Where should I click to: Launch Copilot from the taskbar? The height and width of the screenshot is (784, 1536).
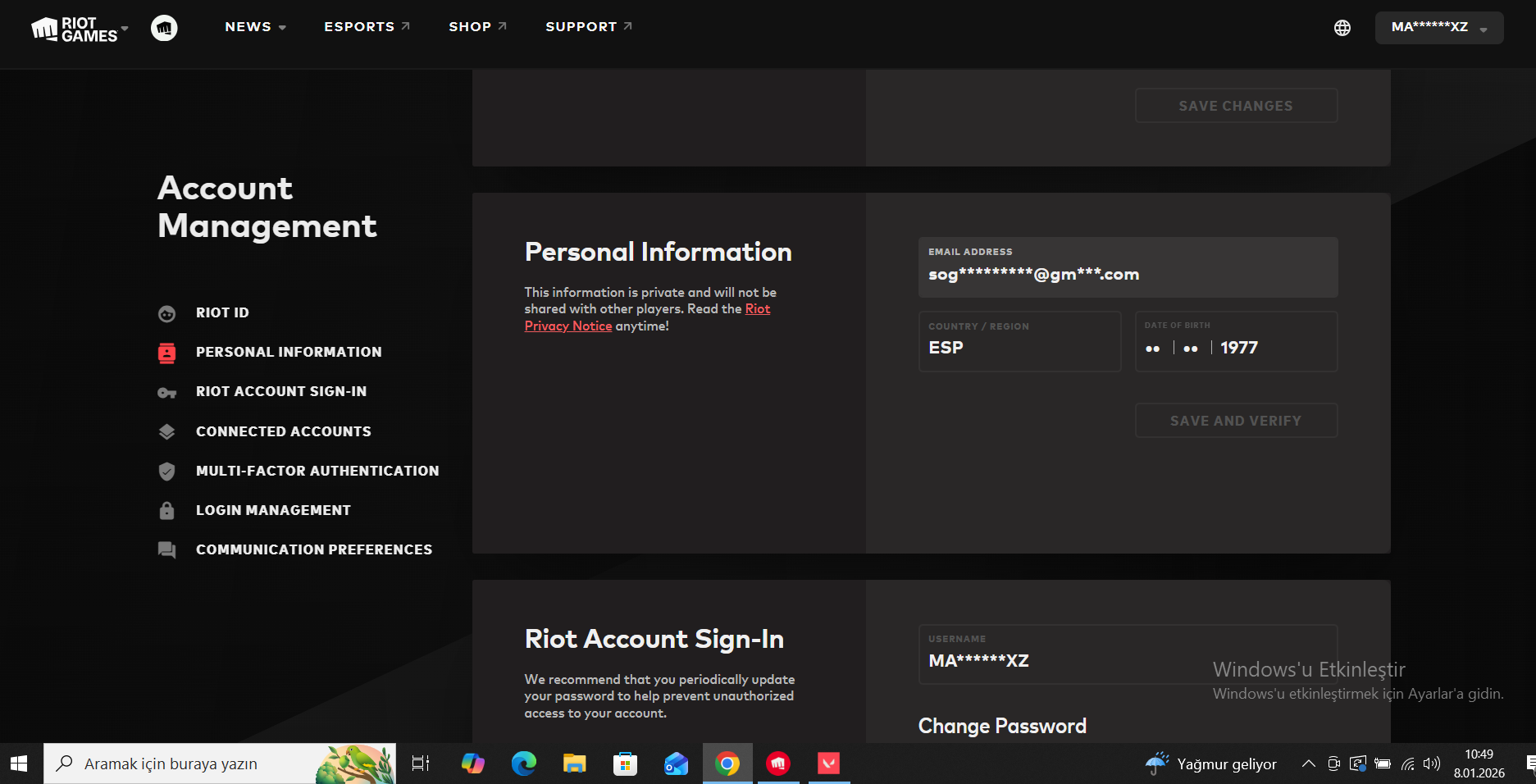point(472,764)
